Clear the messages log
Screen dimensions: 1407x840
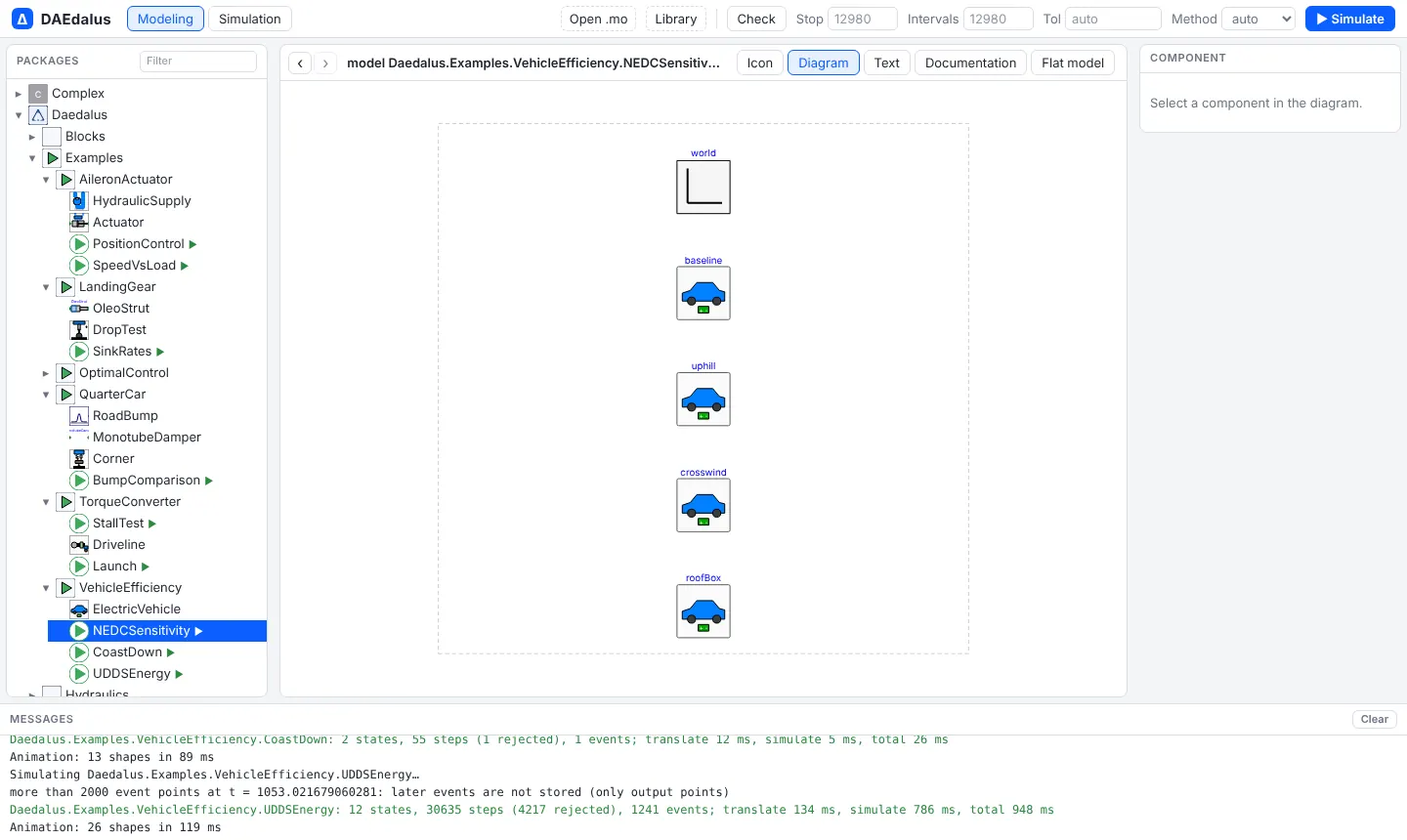[x=1375, y=719]
